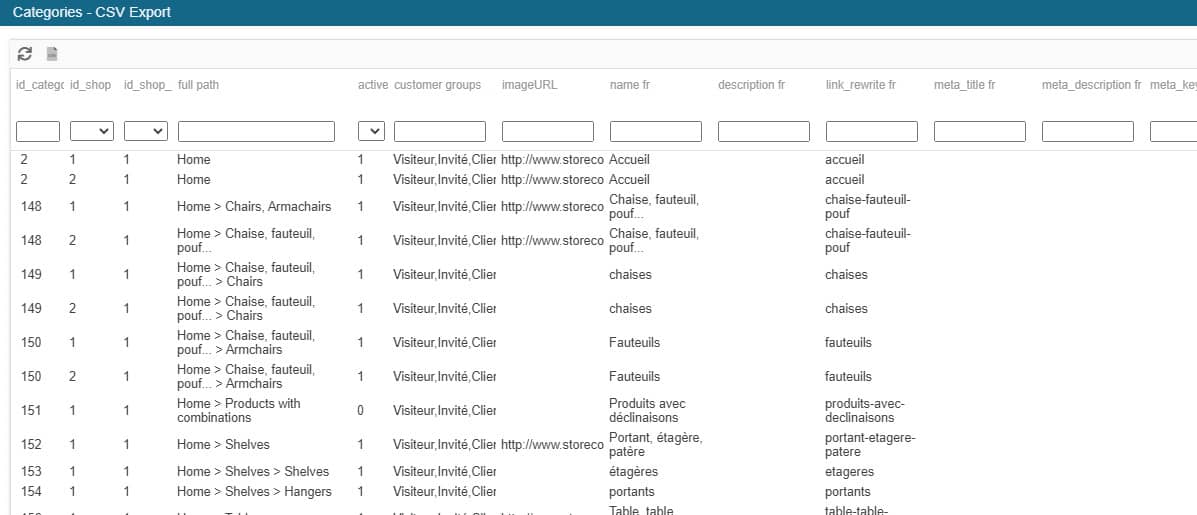The image size is (1197, 515).
Task: Click the customer groups filter field
Action: pos(440,131)
